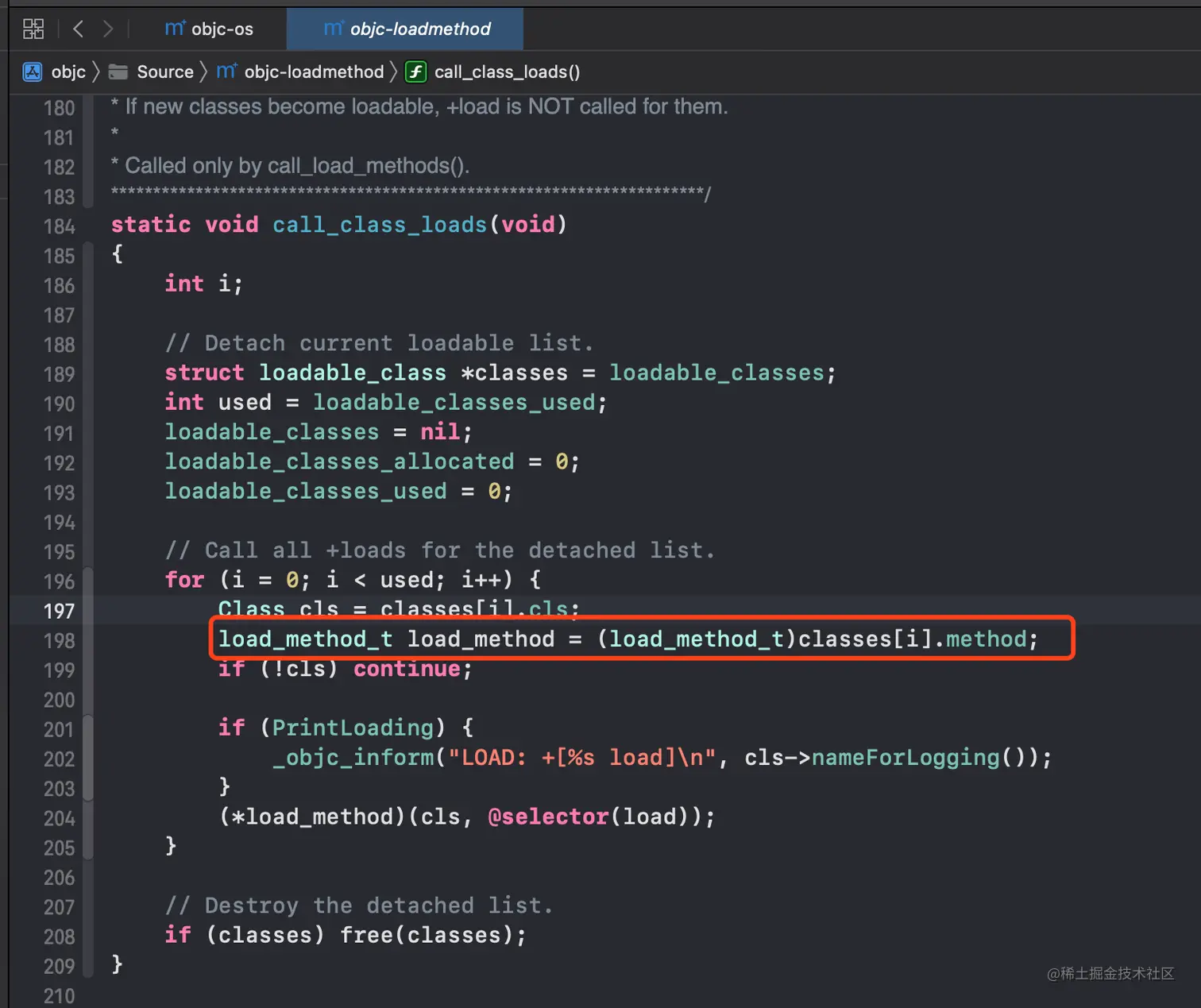The image size is (1201, 1008).
Task: Click the comment "// Call all +loads for the detached list."
Action: (440, 550)
